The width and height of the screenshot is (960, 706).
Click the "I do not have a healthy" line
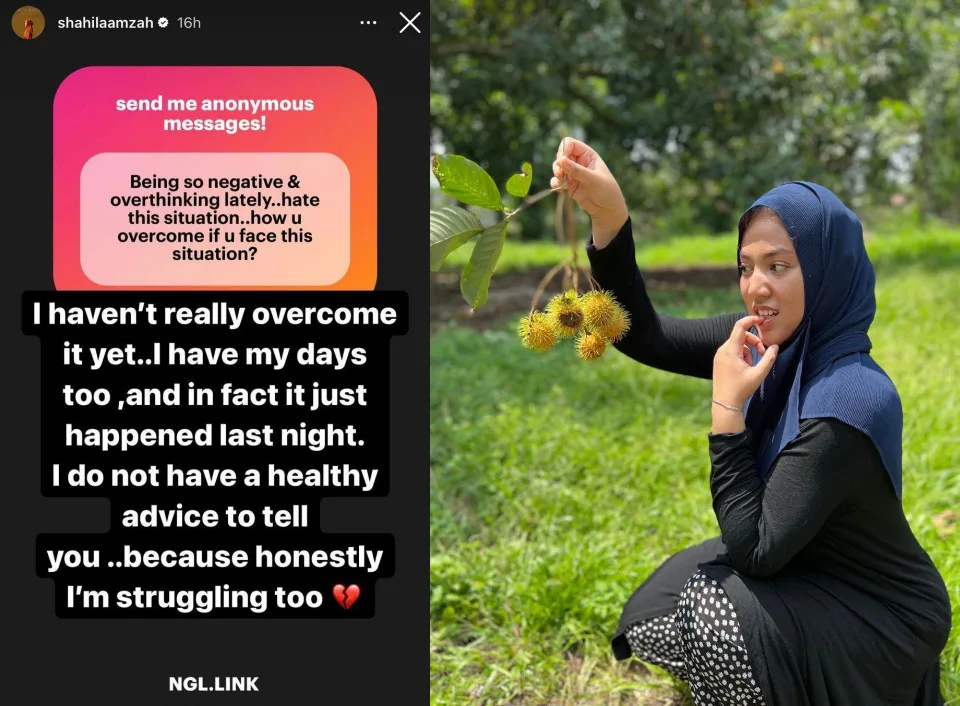pyautogui.click(x=215, y=476)
